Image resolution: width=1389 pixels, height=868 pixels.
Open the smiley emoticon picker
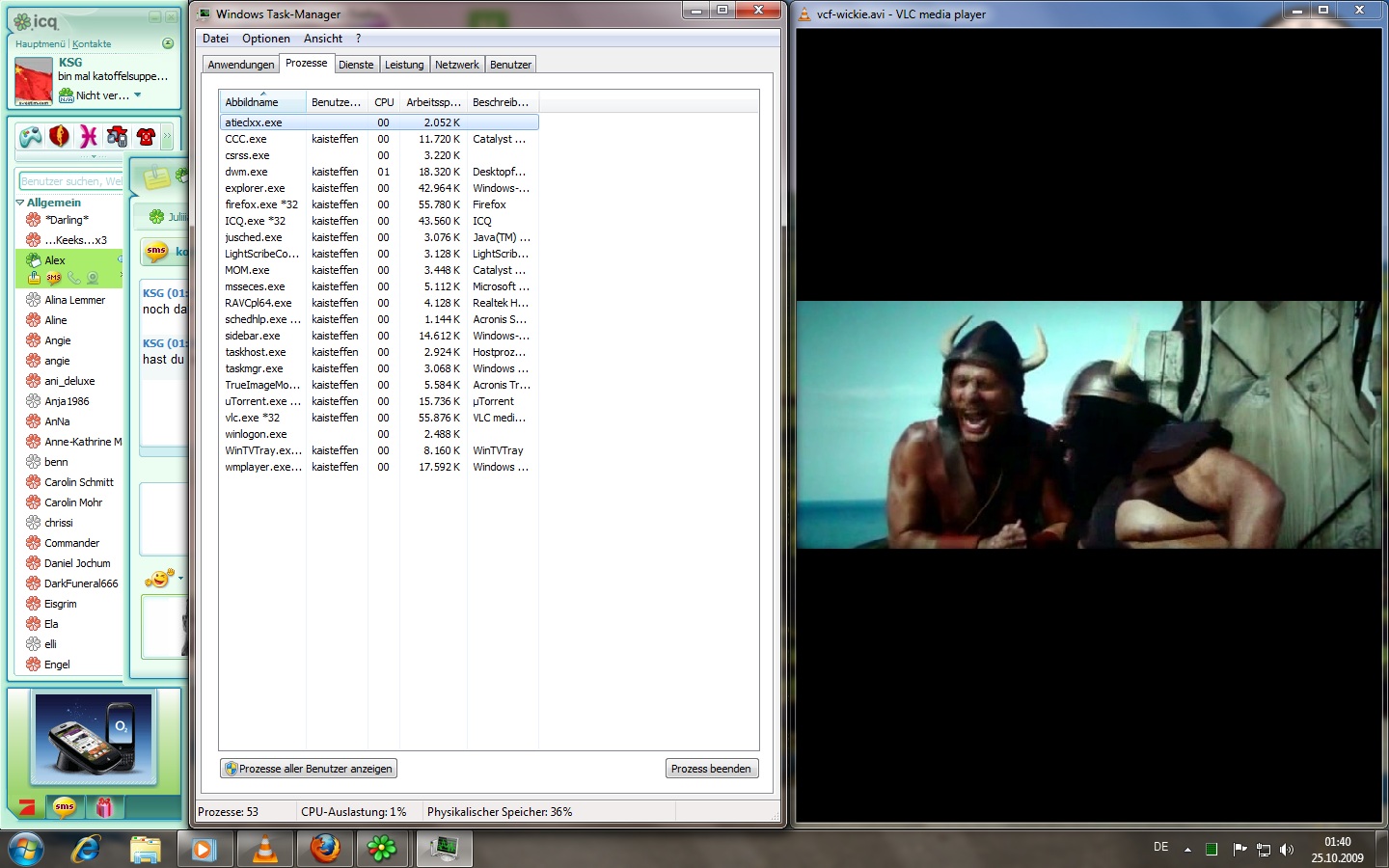[159, 579]
